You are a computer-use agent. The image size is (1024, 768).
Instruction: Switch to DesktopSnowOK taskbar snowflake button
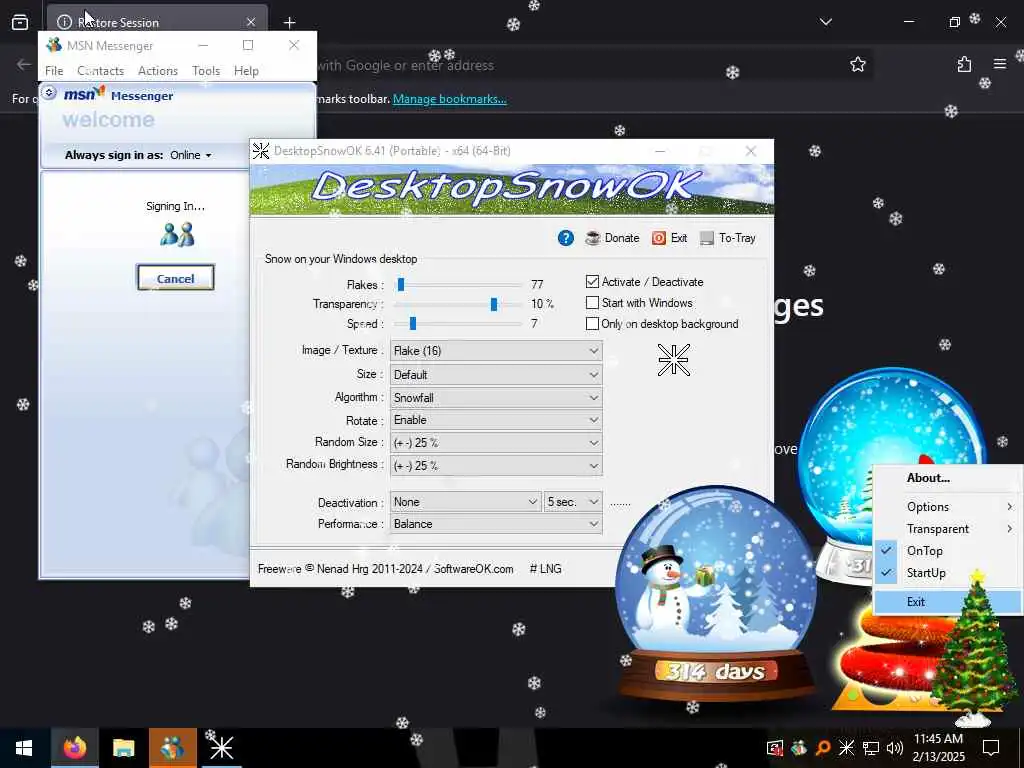[x=221, y=748]
